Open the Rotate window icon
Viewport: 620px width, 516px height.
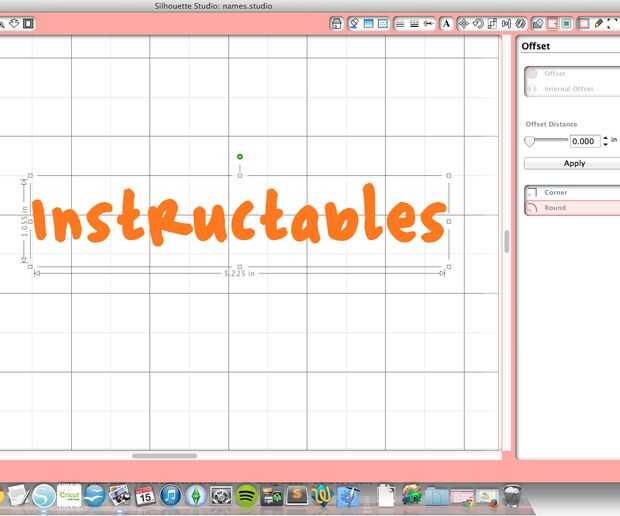(x=478, y=24)
